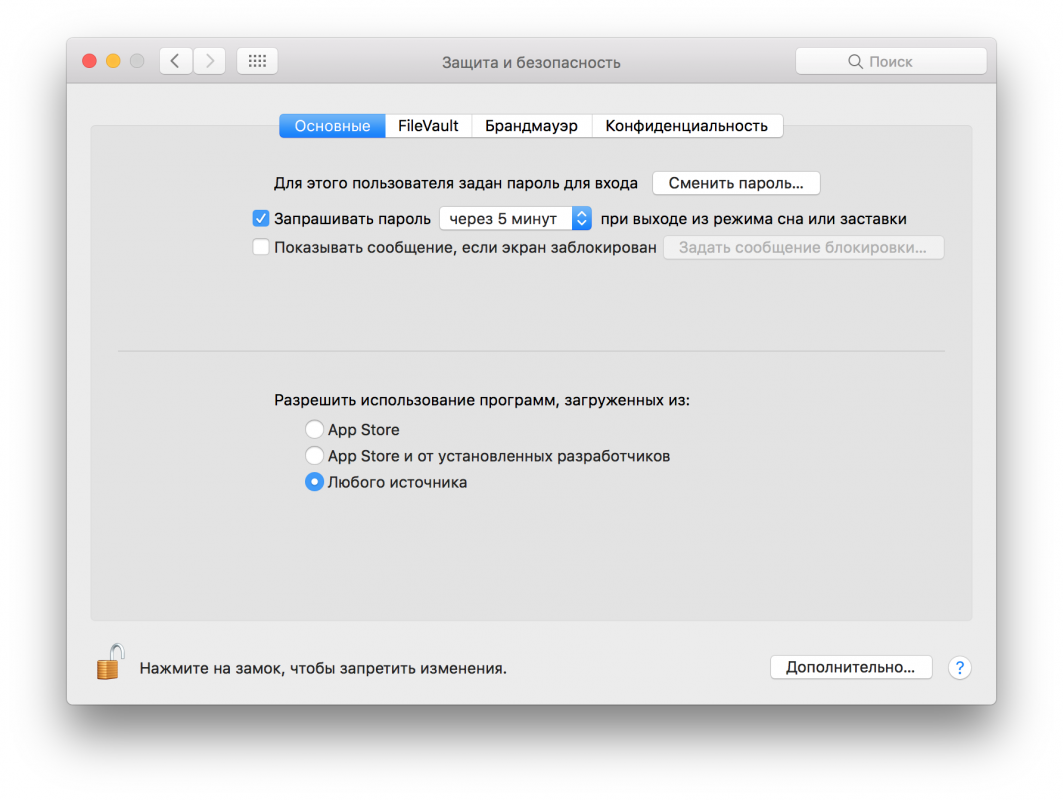Screen dimensions: 1063x800
Task: Click Задать сообщение блокировки button
Action: (x=803, y=247)
